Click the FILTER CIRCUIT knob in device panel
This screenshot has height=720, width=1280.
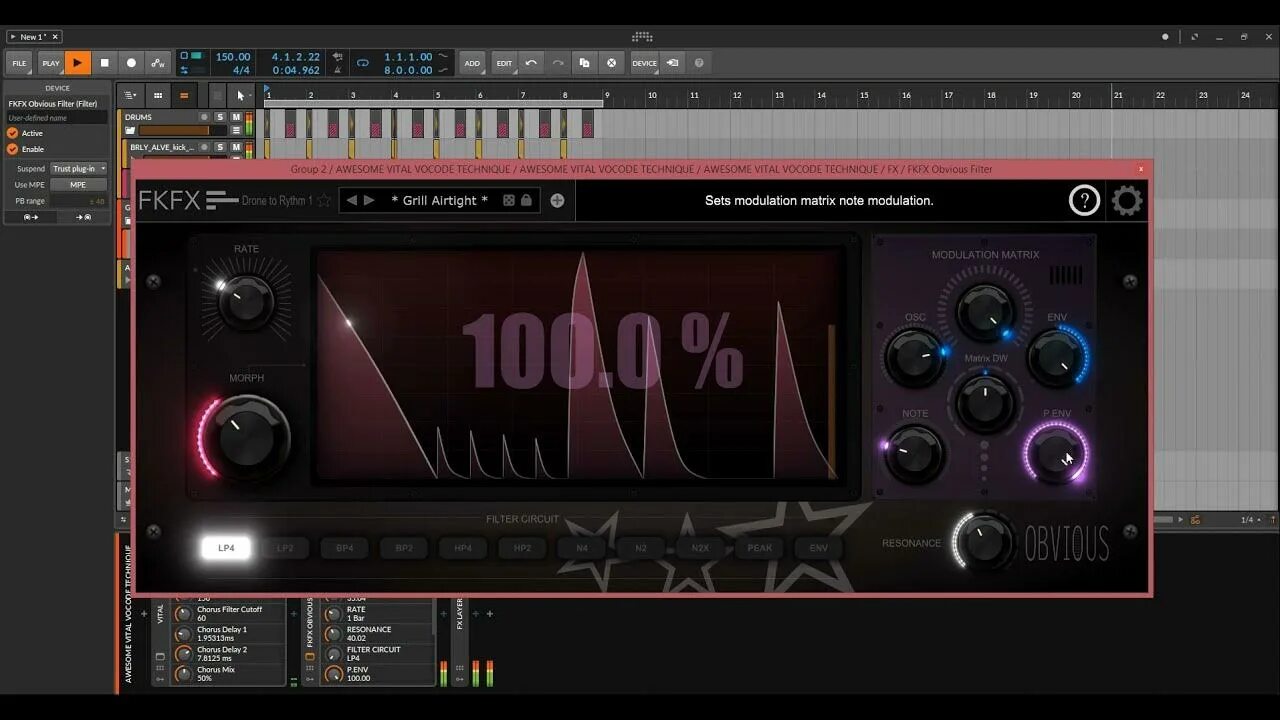pos(333,653)
